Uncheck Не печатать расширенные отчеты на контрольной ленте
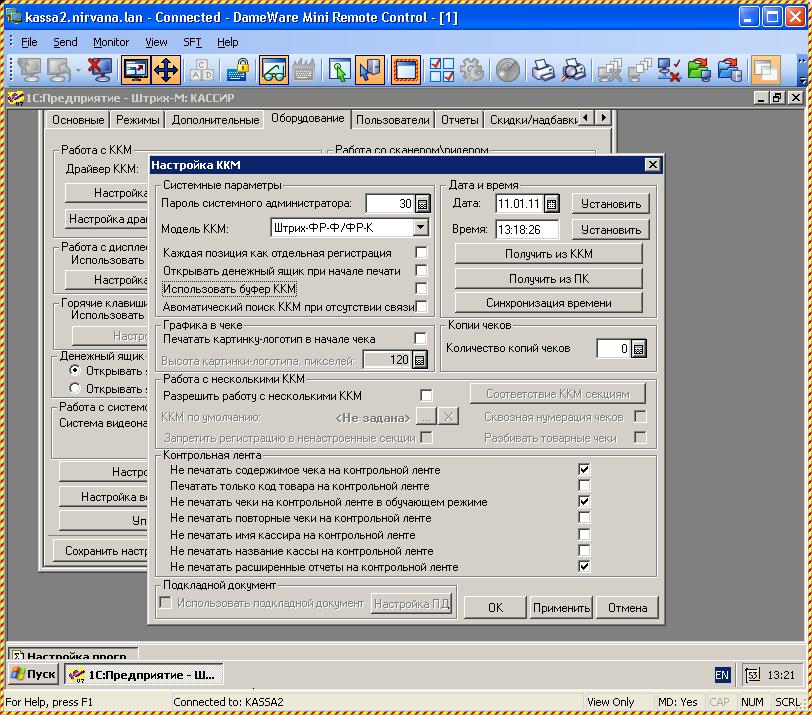Viewport: 812px width, 715px height. 584,566
